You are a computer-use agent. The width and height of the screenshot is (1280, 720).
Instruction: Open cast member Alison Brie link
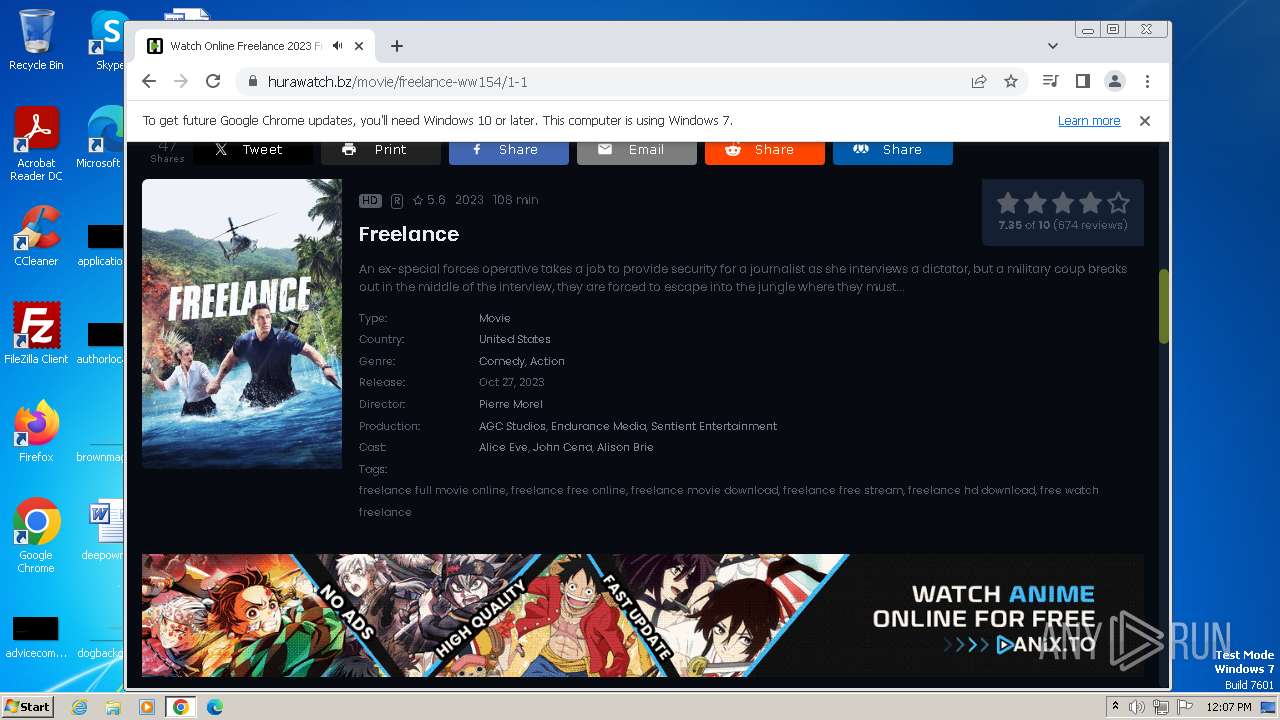coord(625,447)
